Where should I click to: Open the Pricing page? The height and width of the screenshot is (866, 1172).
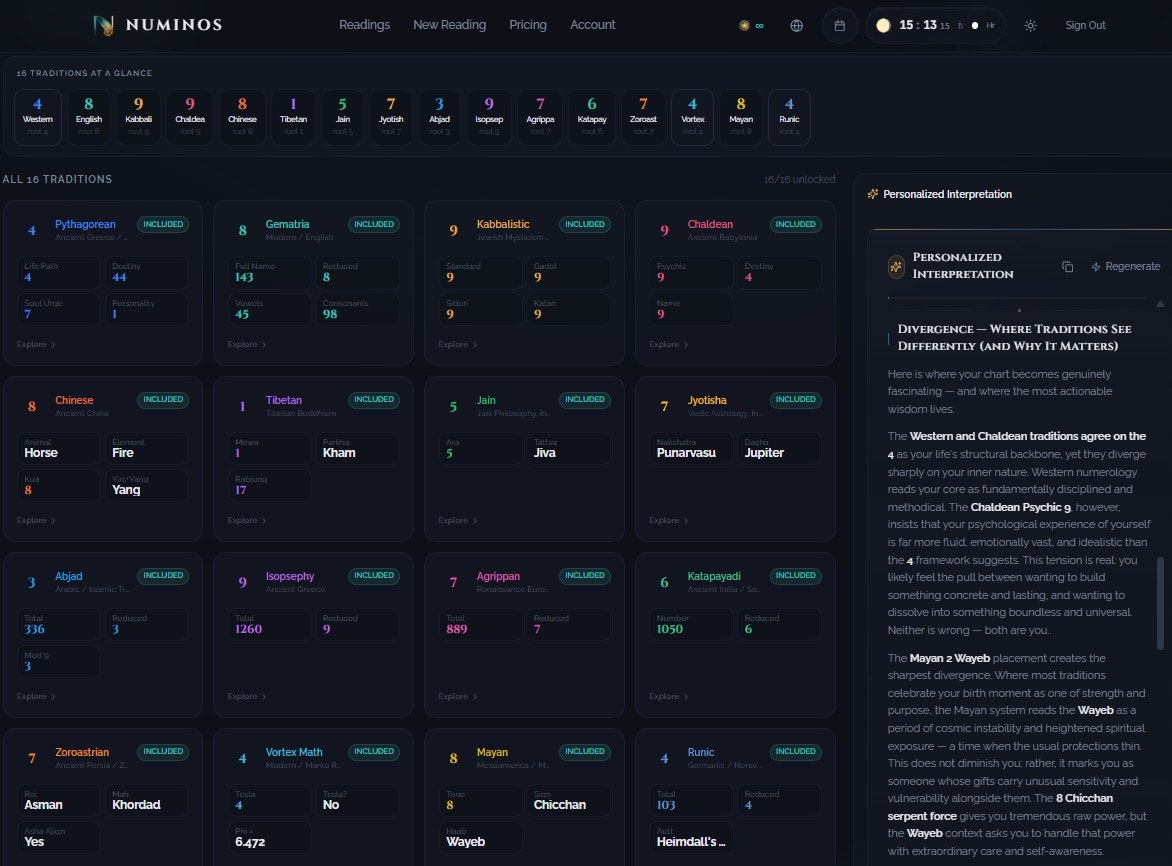coord(528,25)
